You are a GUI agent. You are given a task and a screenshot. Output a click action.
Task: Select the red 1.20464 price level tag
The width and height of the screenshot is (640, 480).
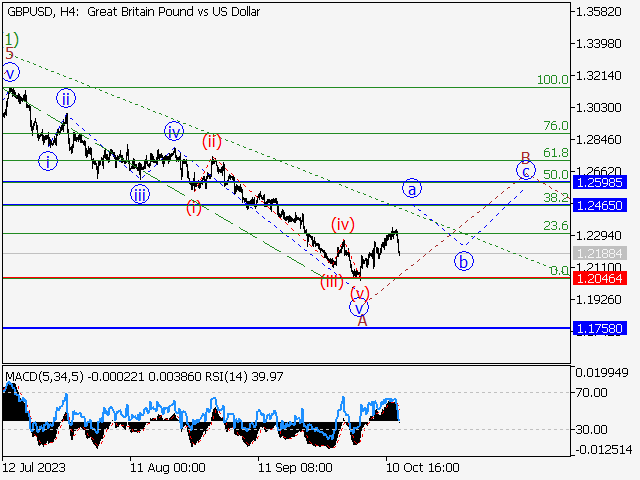pyautogui.click(x=600, y=279)
